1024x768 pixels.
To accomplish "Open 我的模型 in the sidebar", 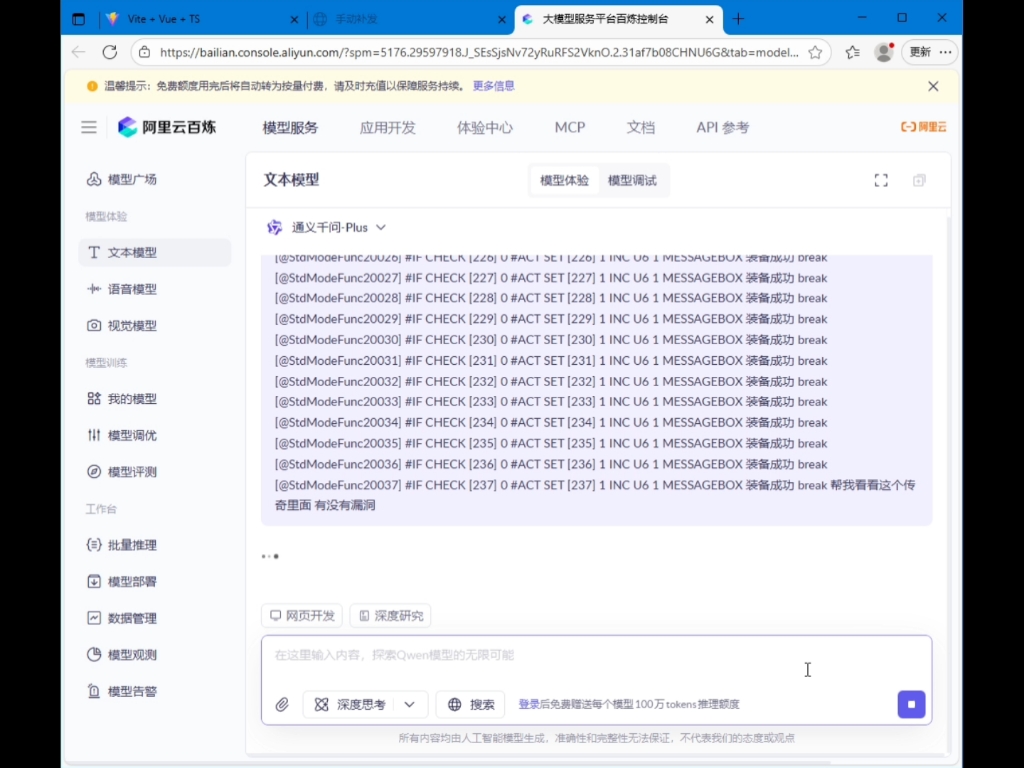I will (x=122, y=398).
